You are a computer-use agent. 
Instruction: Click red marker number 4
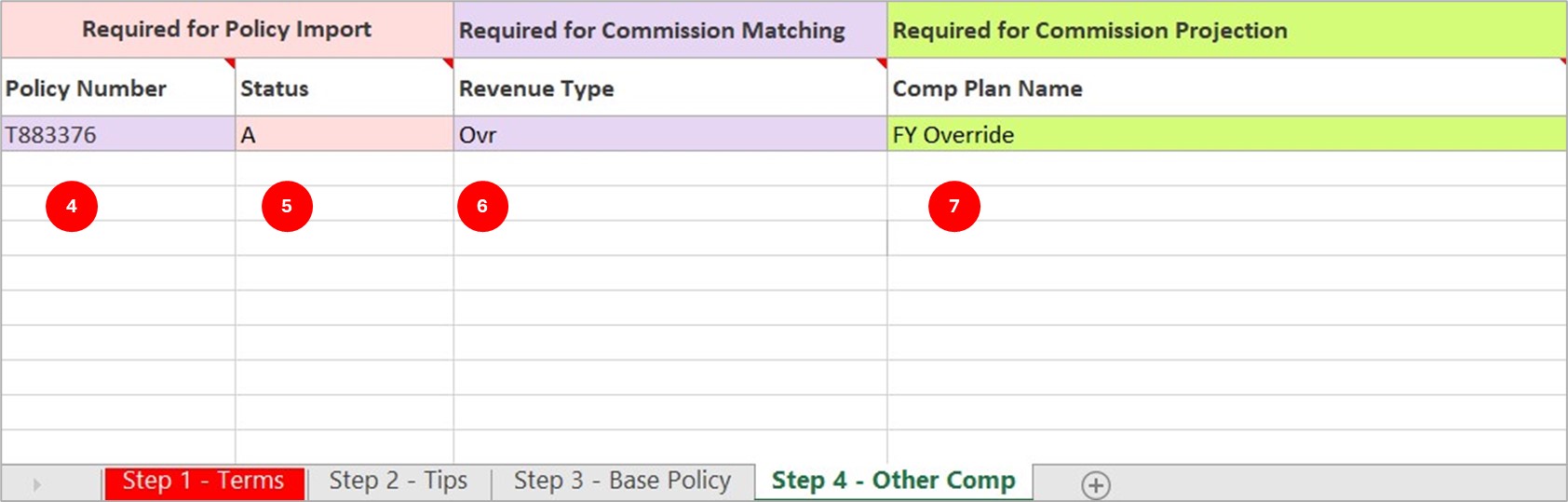[72, 206]
